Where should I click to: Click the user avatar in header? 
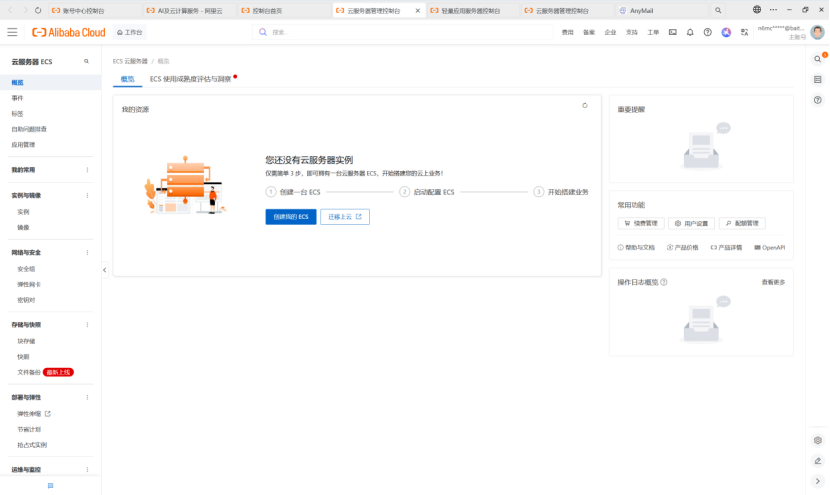(x=817, y=32)
